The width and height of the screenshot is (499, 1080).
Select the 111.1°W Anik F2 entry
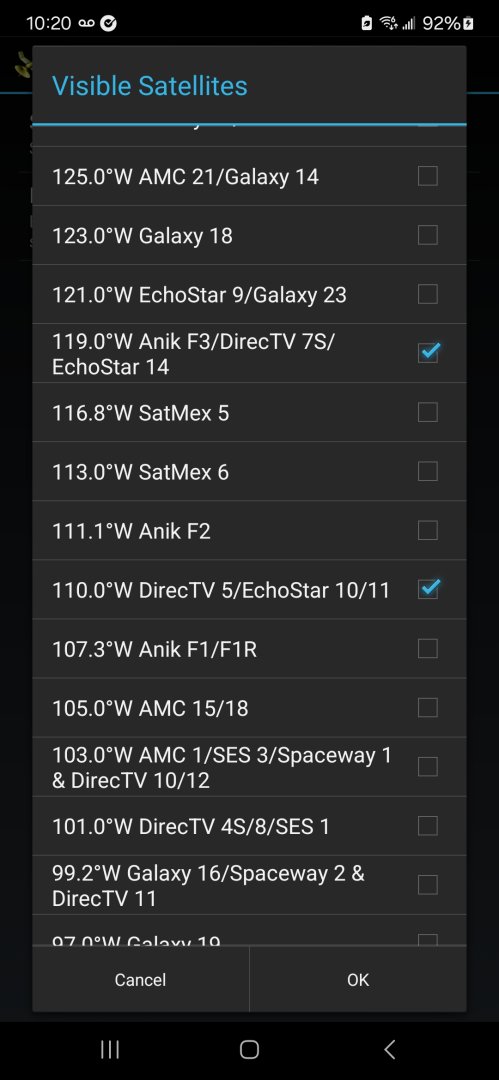coord(250,530)
